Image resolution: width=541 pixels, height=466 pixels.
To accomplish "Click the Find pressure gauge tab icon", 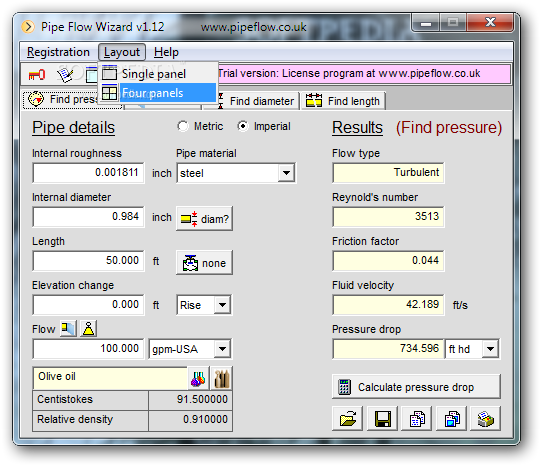I will 36,99.
